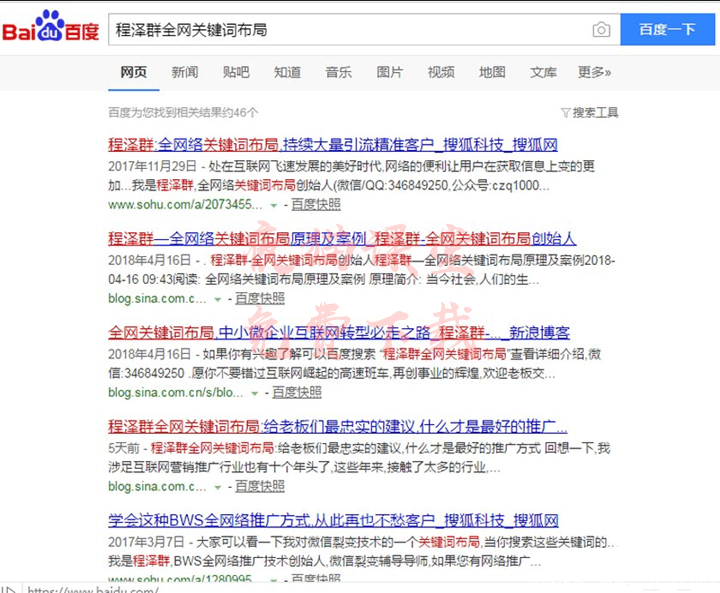Switch to the 新闻 tab
Image resolution: width=720 pixels, height=593 pixels.
click(185, 72)
